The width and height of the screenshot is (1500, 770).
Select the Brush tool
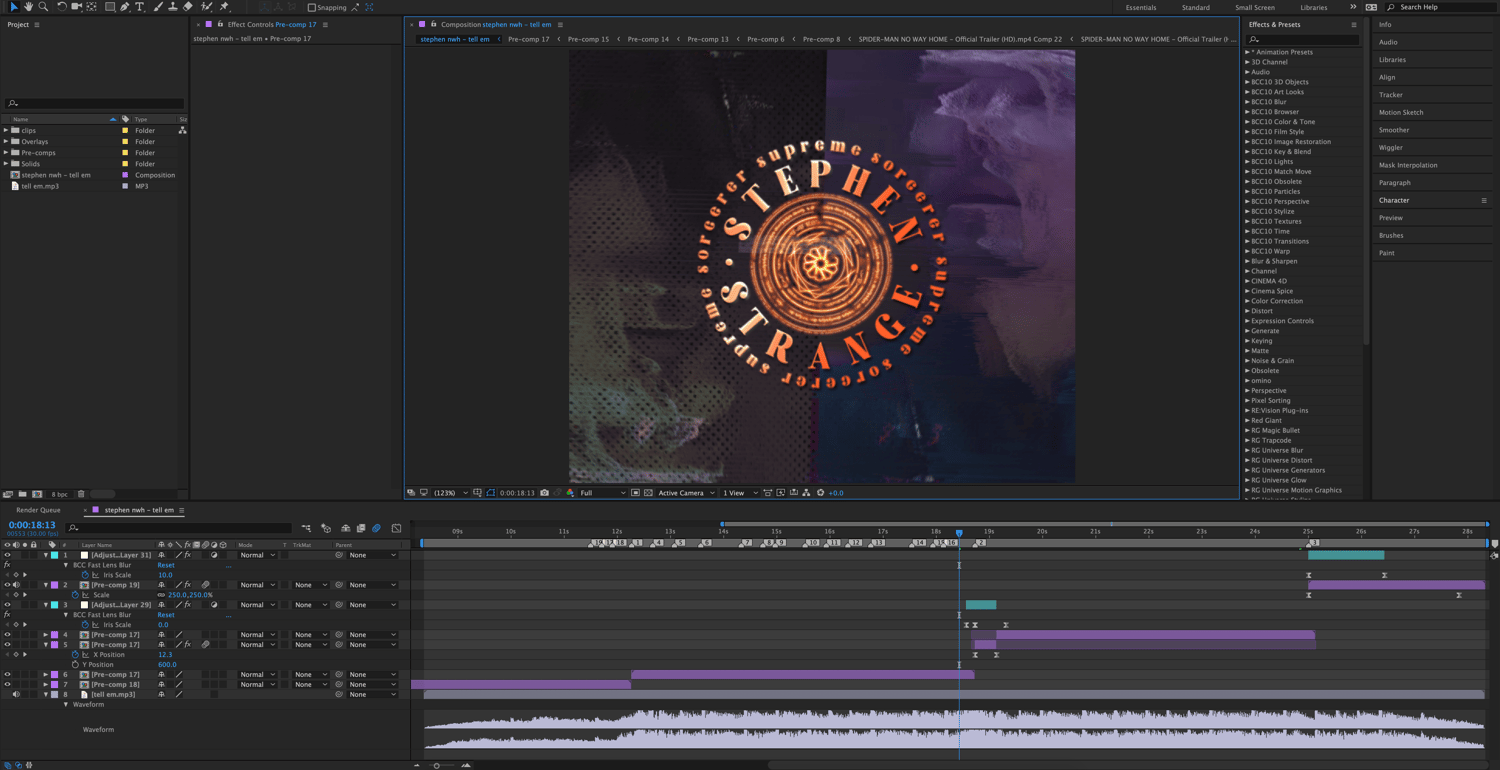tap(158, 7)
